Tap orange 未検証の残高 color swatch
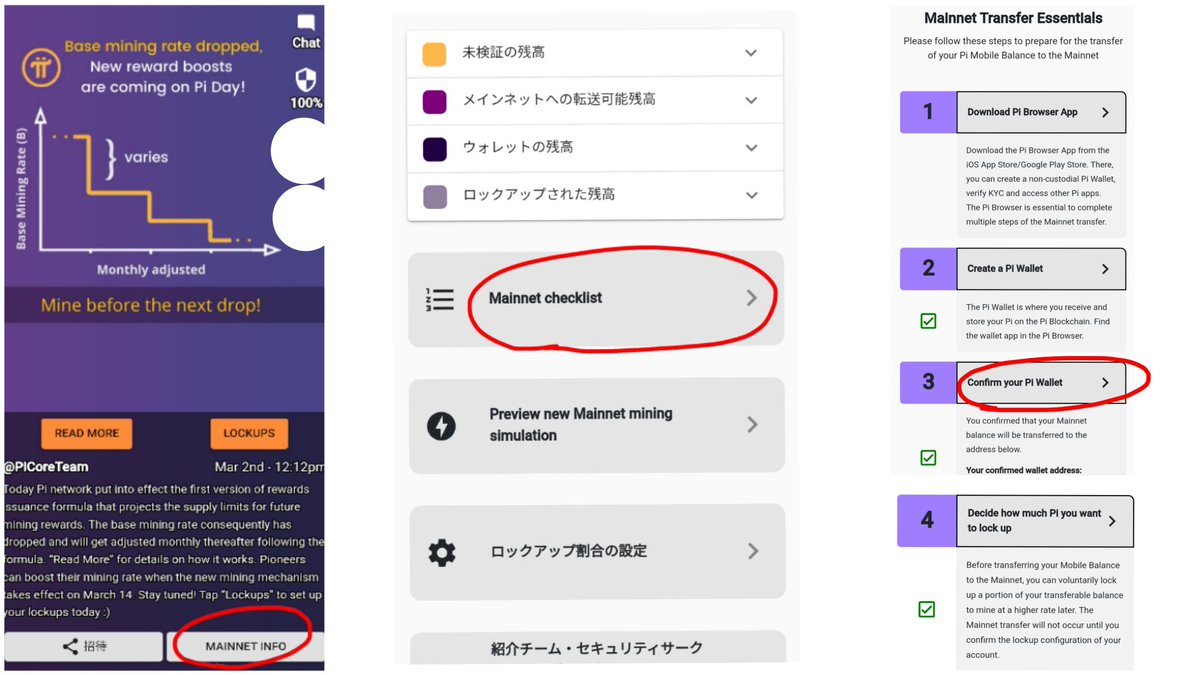Screen dimensions: 1200x675 pyautogui.click(x=434, y=54)
